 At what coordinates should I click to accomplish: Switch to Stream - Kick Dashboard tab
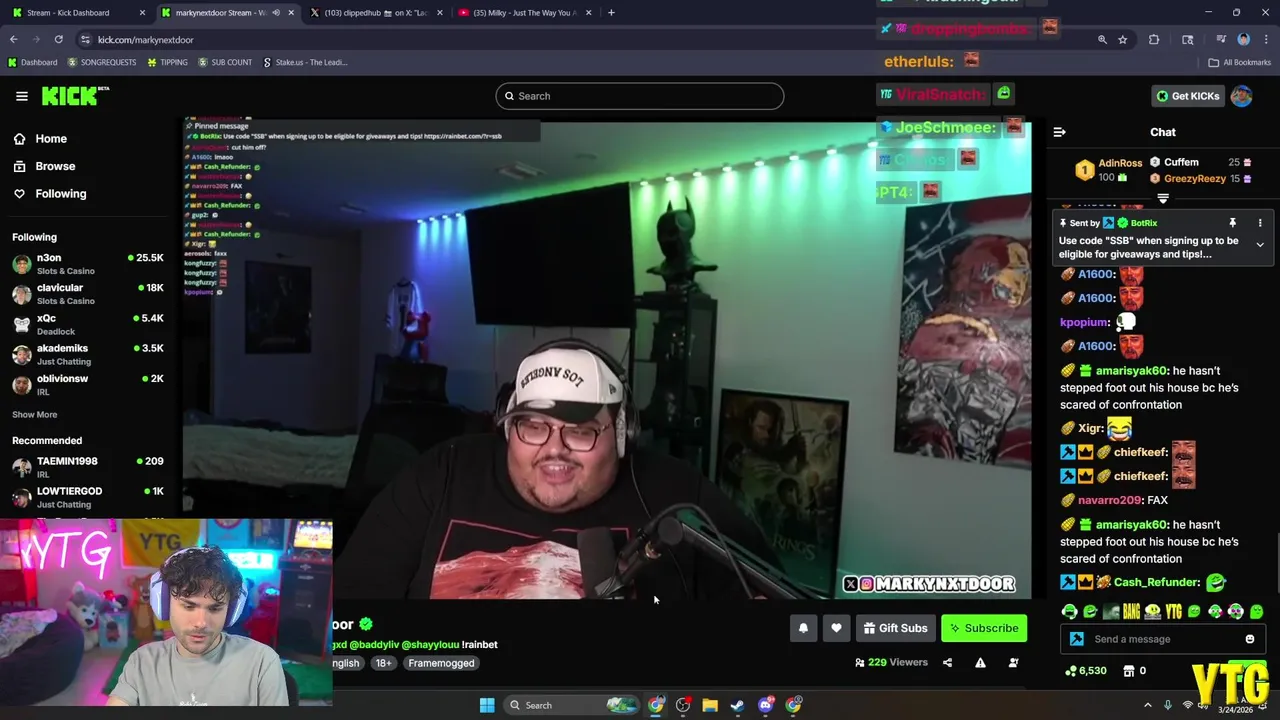pyautogui.click(x=78, y=13)
